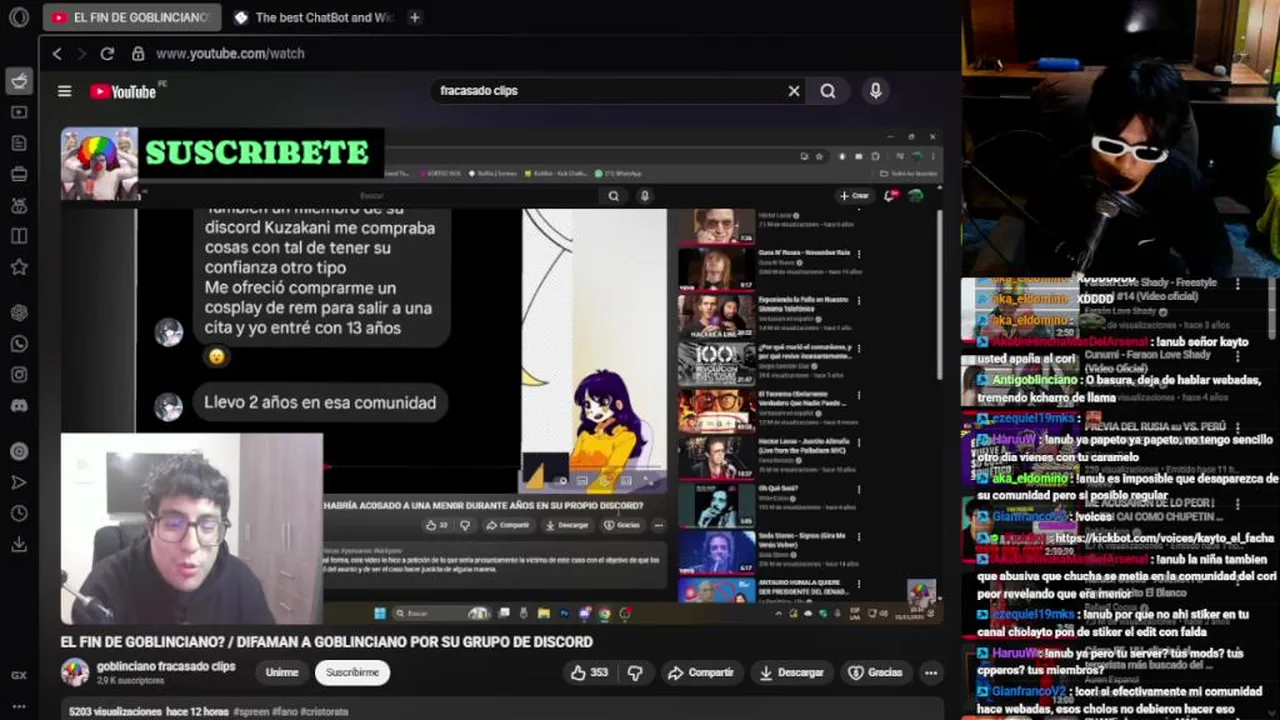
Task: Open bookmarks star in the sidebar
Action: 19,267
